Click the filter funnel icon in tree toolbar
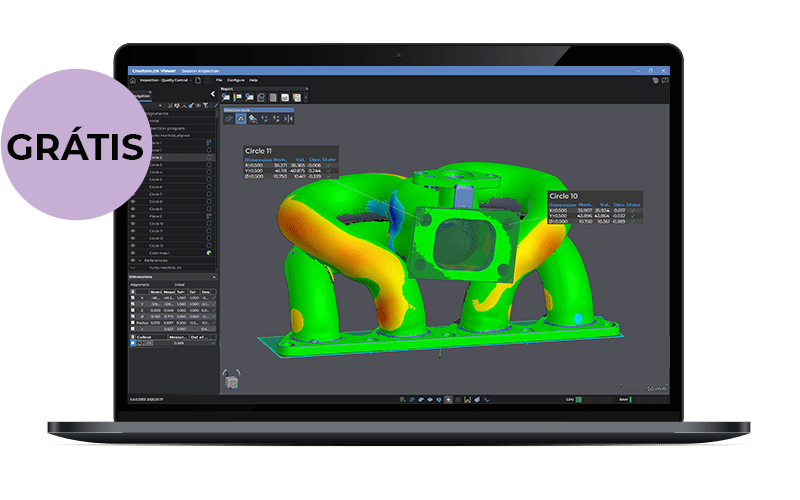The width and height of the screenshot is (800, 500). (x=205, y=105)
